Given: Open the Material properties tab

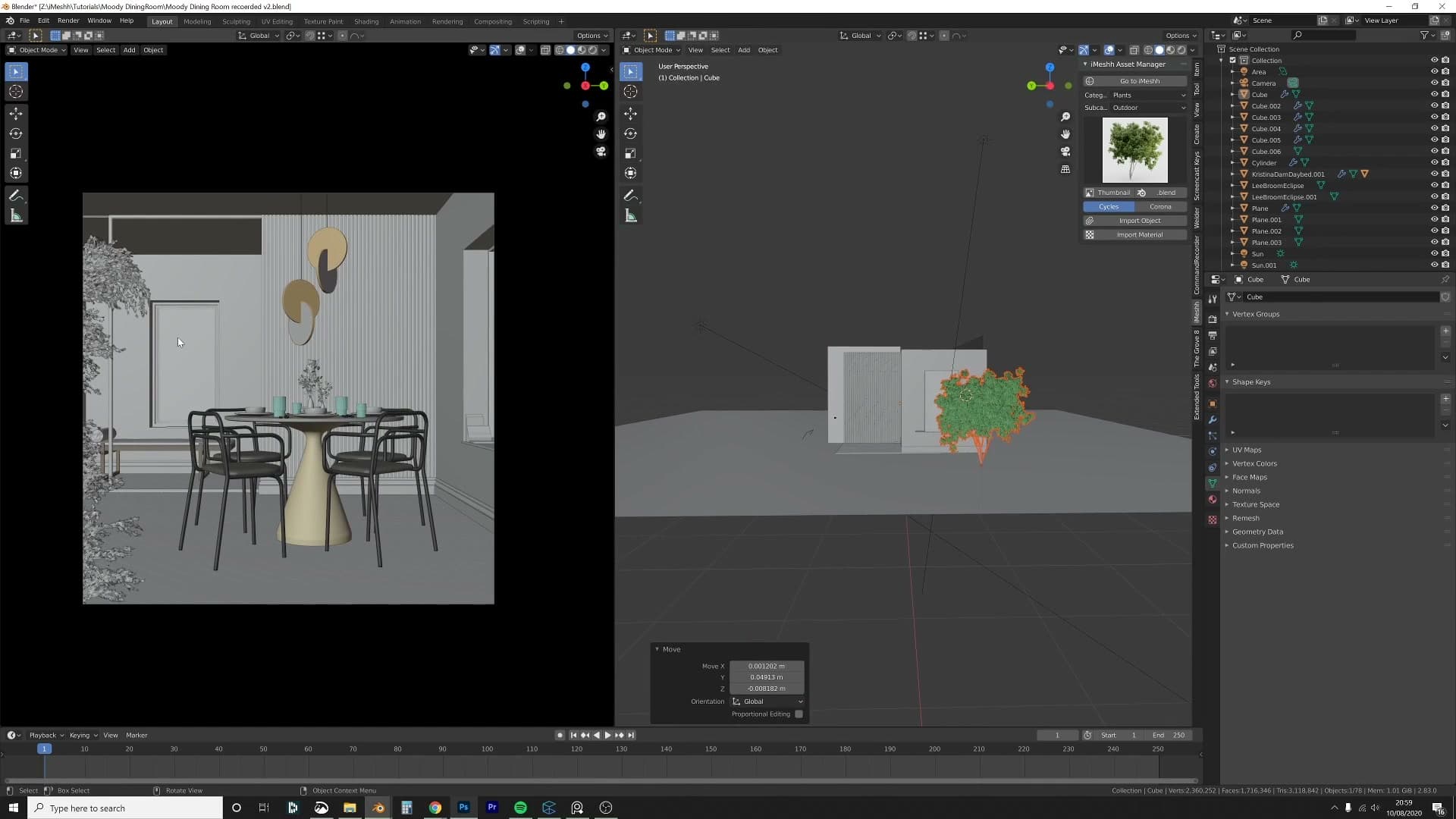Looking at the screenshot, I should tap(1213, 500).
